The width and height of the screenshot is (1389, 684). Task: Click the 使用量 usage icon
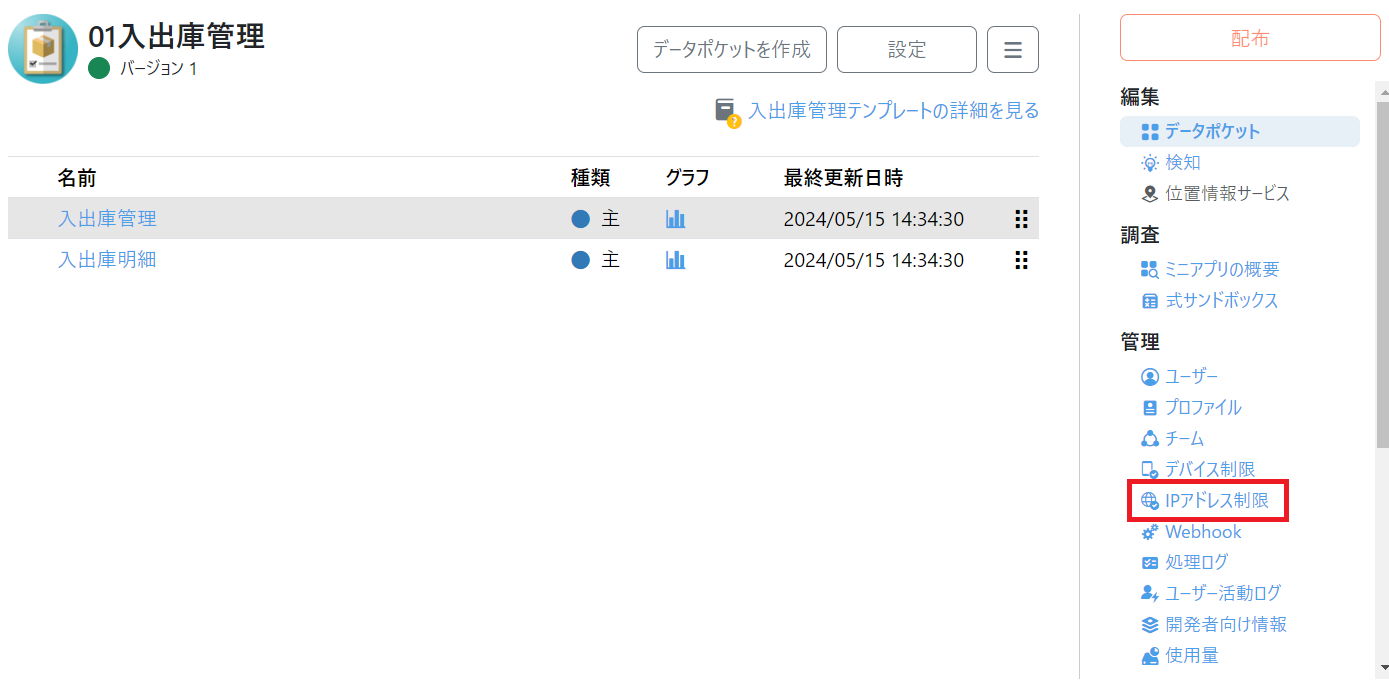coord(1150,656)
